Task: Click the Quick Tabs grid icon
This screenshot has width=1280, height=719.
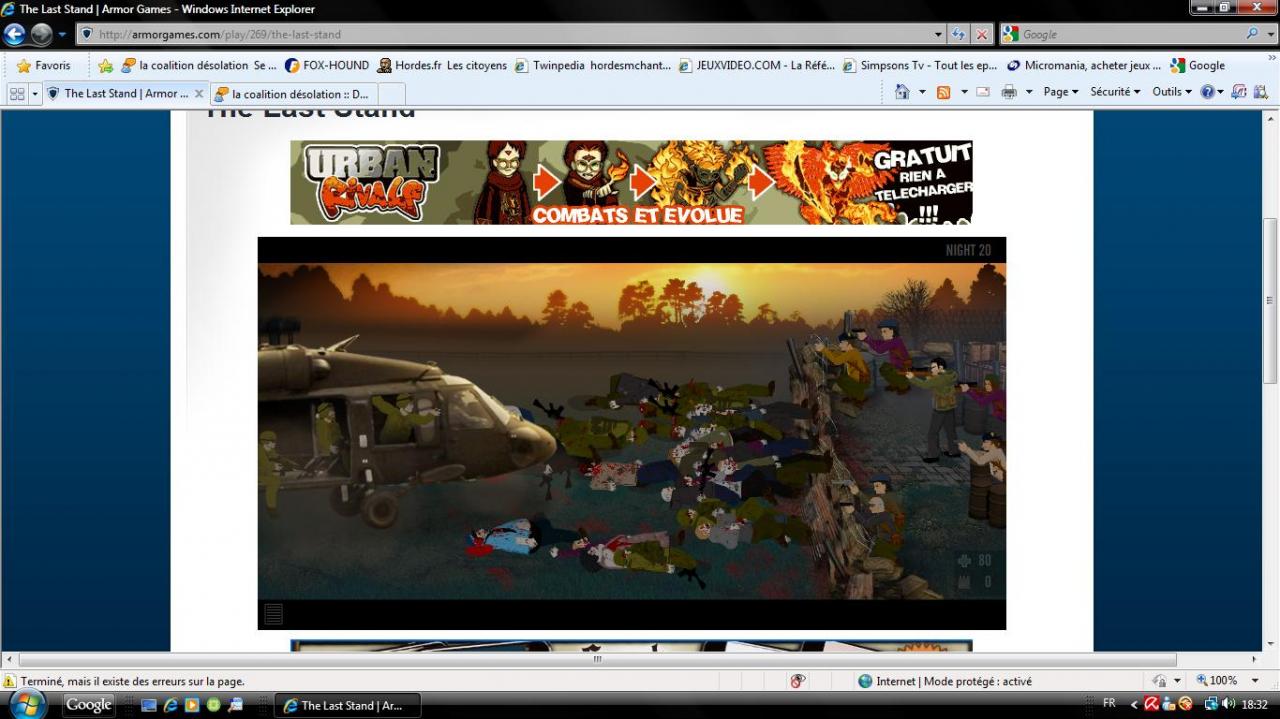Action: pos(17,93)
